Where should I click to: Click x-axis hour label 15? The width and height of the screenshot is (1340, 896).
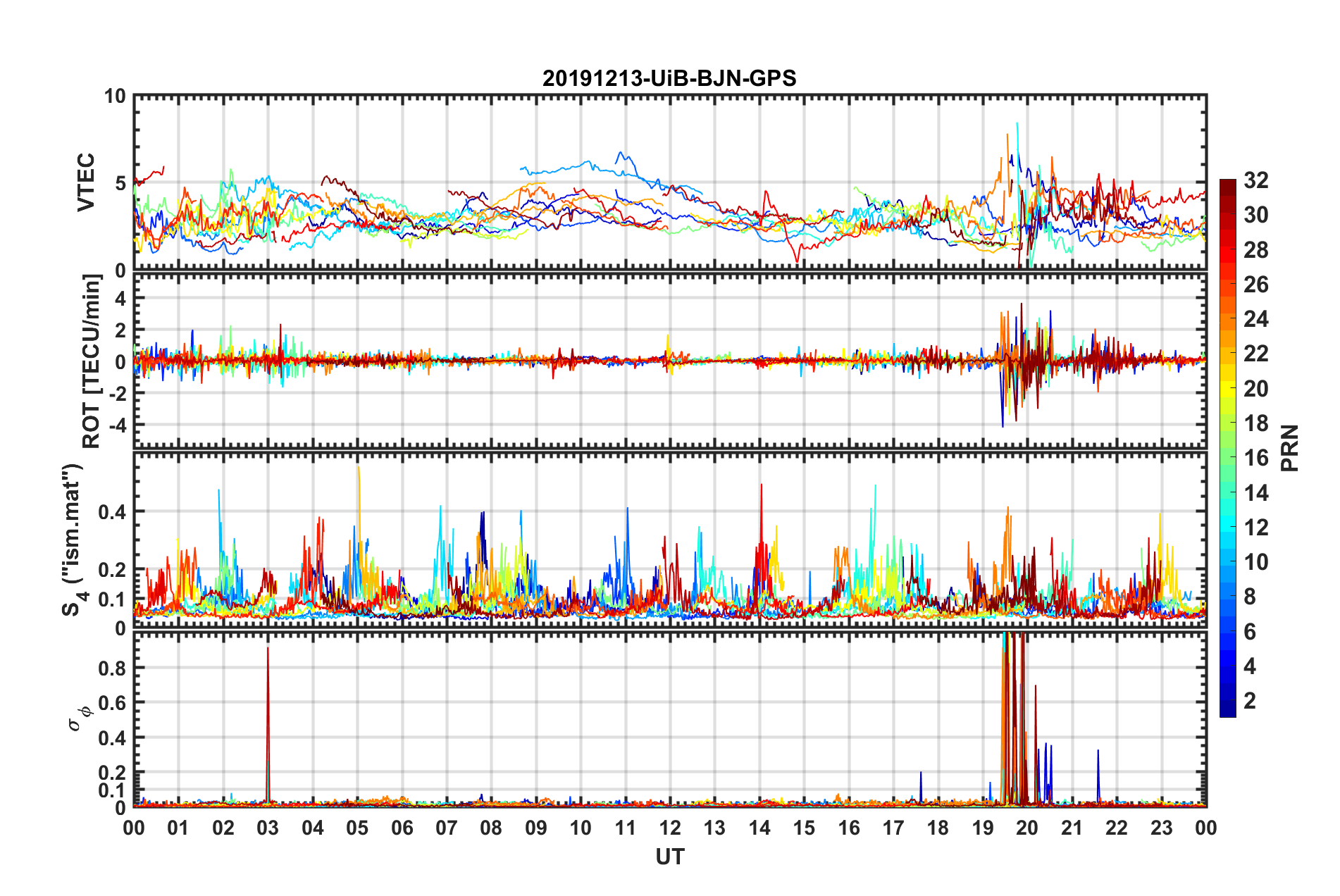pyautogui.click(x=804, y=828)
